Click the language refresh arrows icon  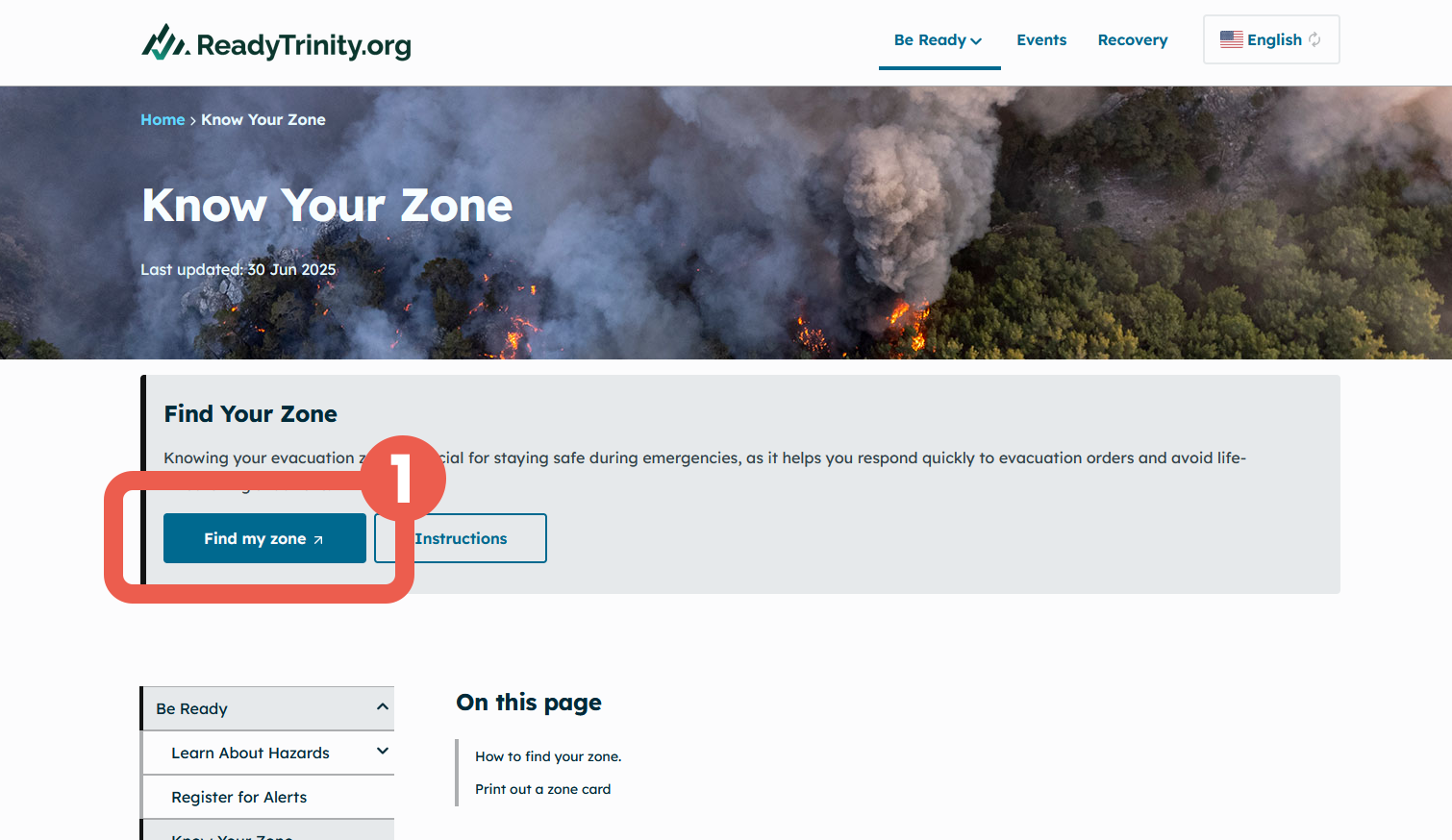(x=1314, y=39)
